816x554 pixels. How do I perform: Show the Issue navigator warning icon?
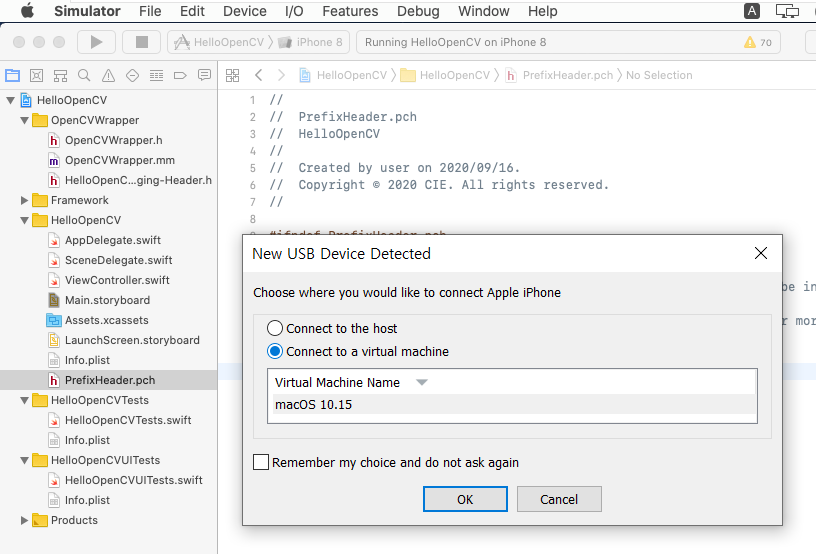[108, 75]
